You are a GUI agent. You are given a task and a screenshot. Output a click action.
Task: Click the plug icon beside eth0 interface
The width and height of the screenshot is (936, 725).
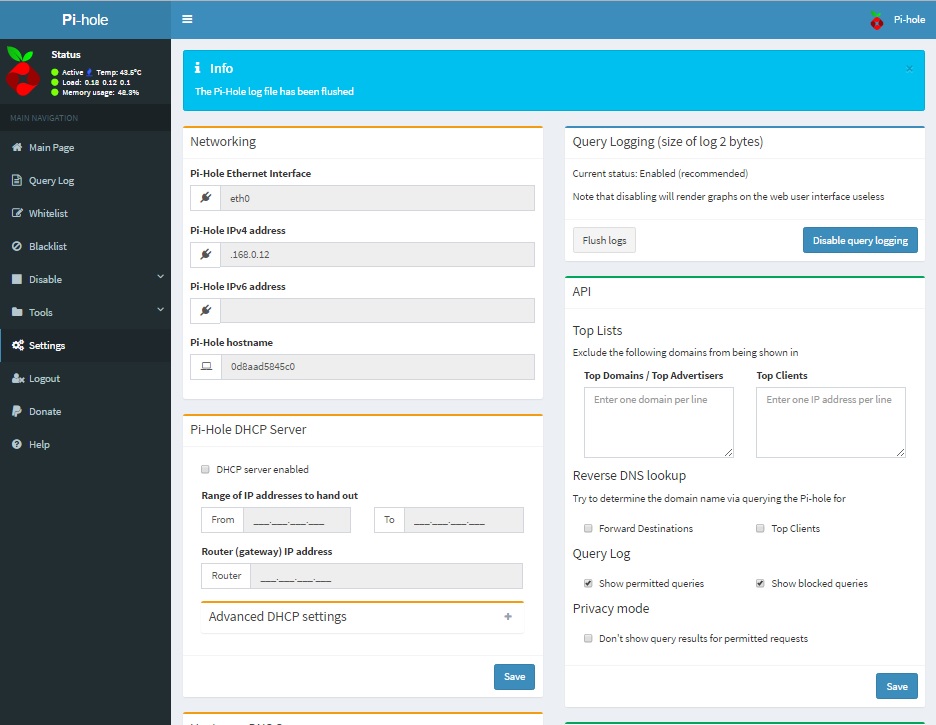point(206,198)
